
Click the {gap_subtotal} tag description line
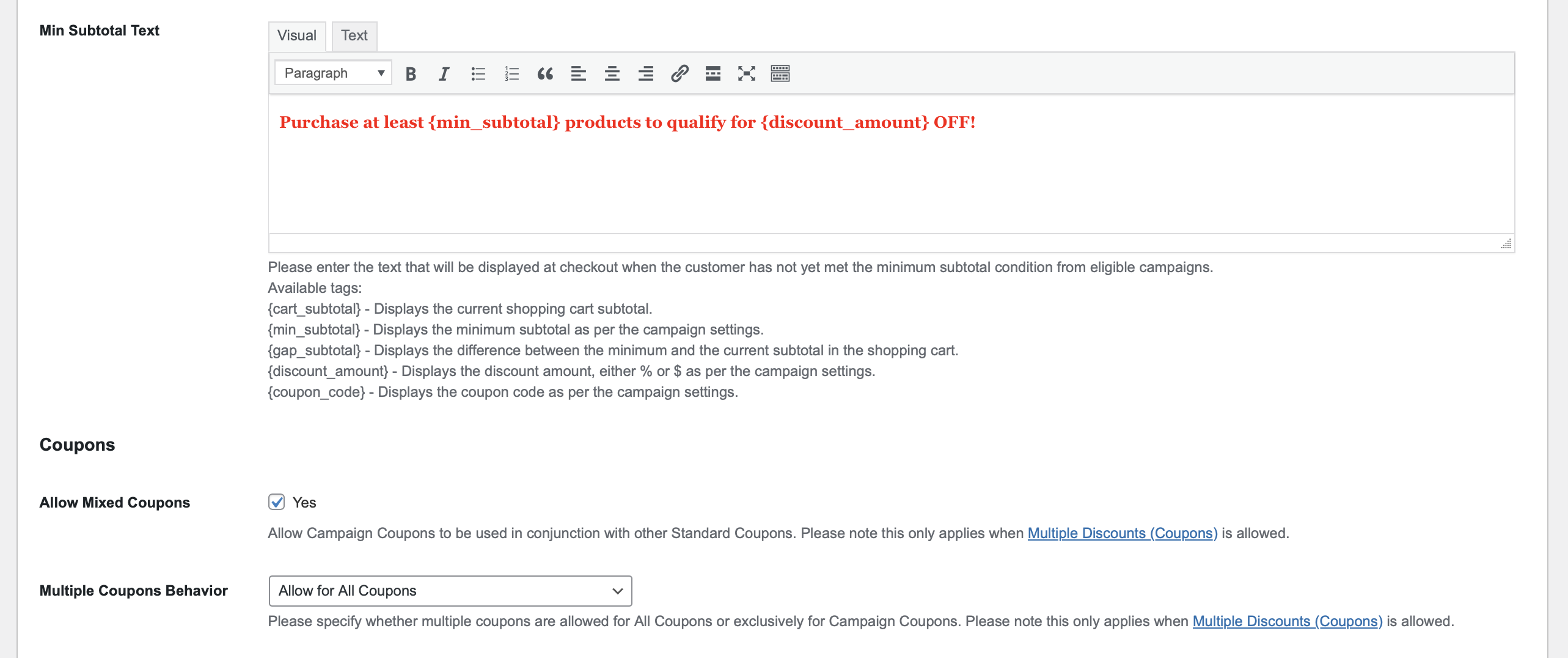click(613, 350)
